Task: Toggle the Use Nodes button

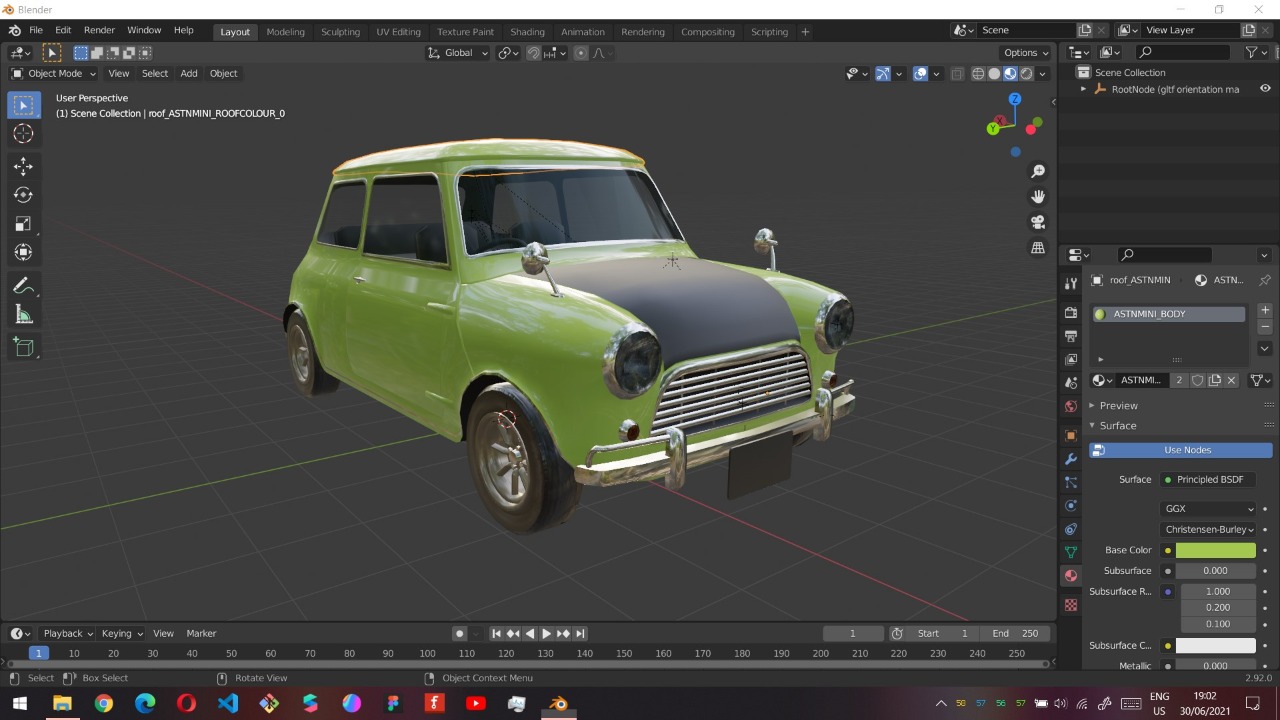Action: pos(1180,450)
